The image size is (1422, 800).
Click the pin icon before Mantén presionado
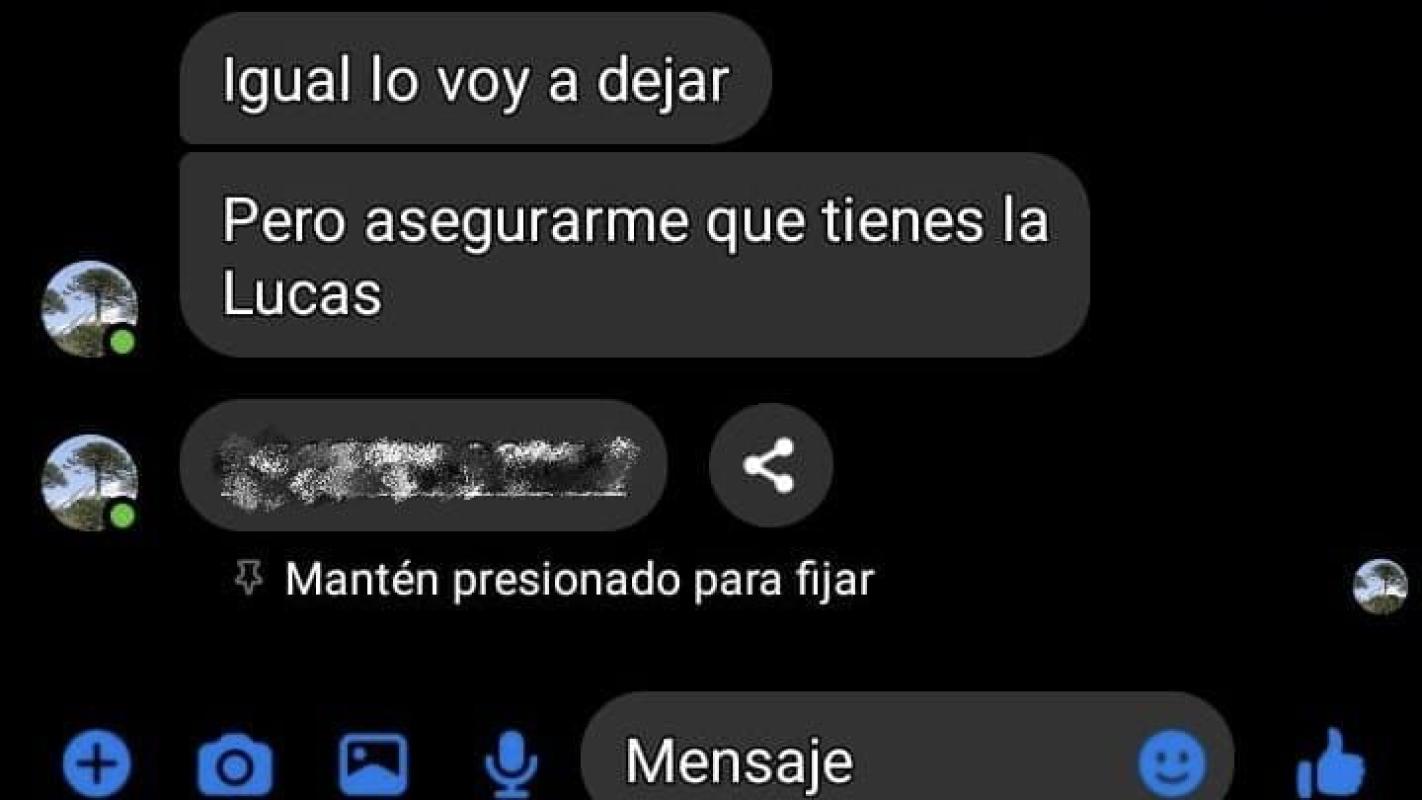[247, 577]
